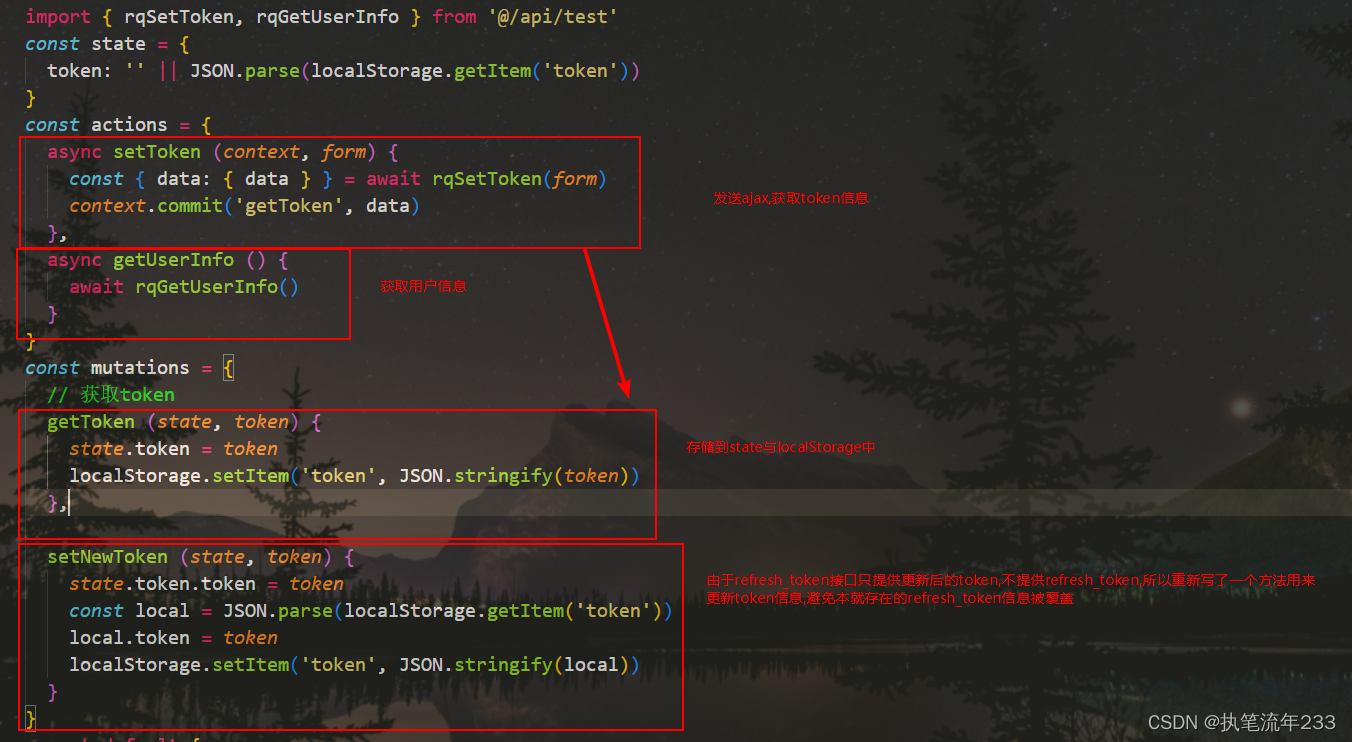Click 'rqGetUserInfo' in the import statement
The height and width of the screenshot is (742, 1352).
327,17
